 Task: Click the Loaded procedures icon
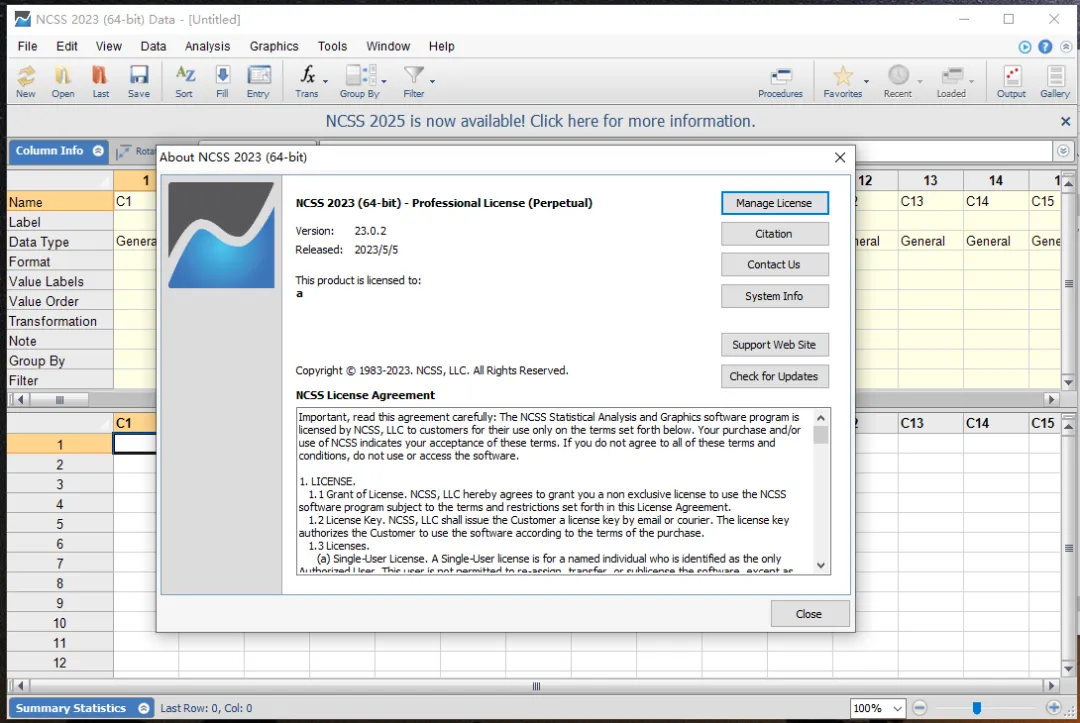pyautogui.click(x=951, y=81)
